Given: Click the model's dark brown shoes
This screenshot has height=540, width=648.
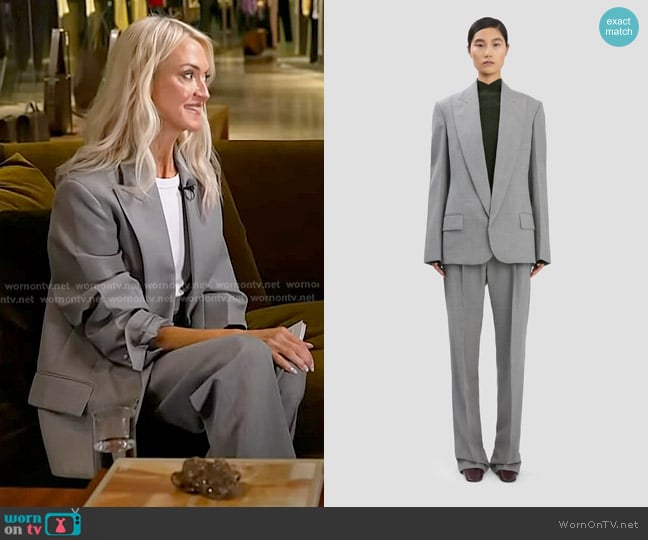Looking at the screenshot, I should pyautogui.click(x=486, y=474).
